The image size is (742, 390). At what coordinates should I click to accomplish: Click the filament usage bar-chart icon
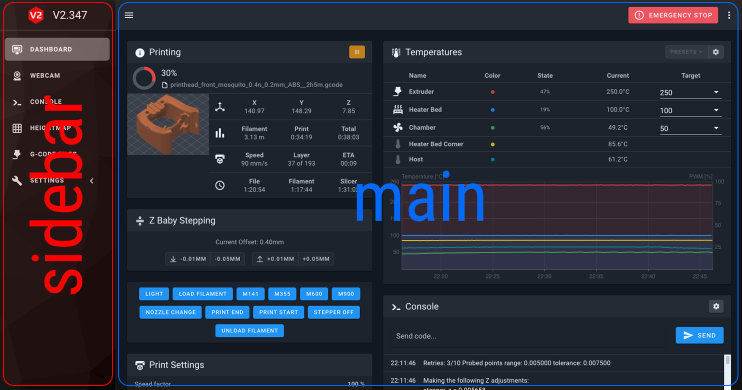click(220, 133)
